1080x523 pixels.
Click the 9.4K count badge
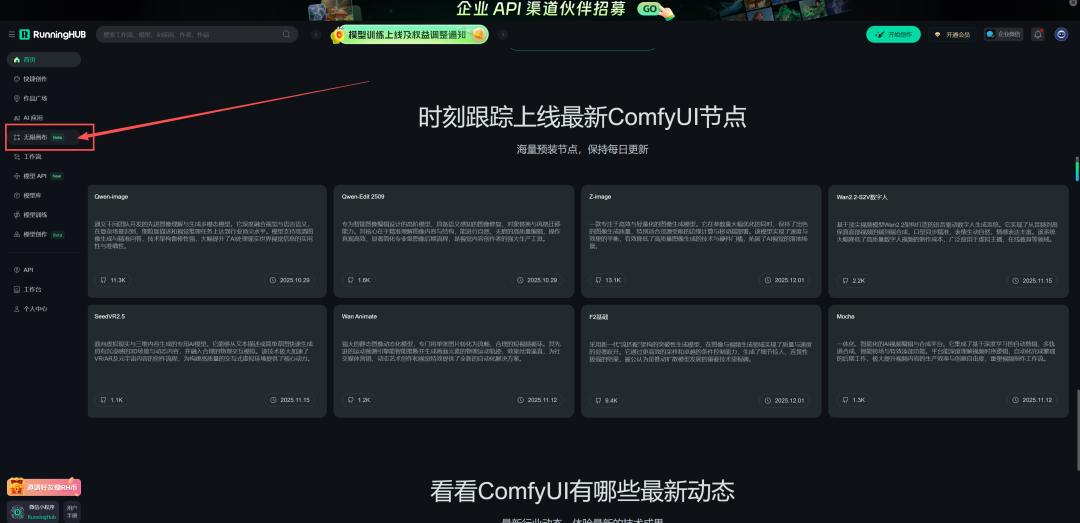pos(606,400)
